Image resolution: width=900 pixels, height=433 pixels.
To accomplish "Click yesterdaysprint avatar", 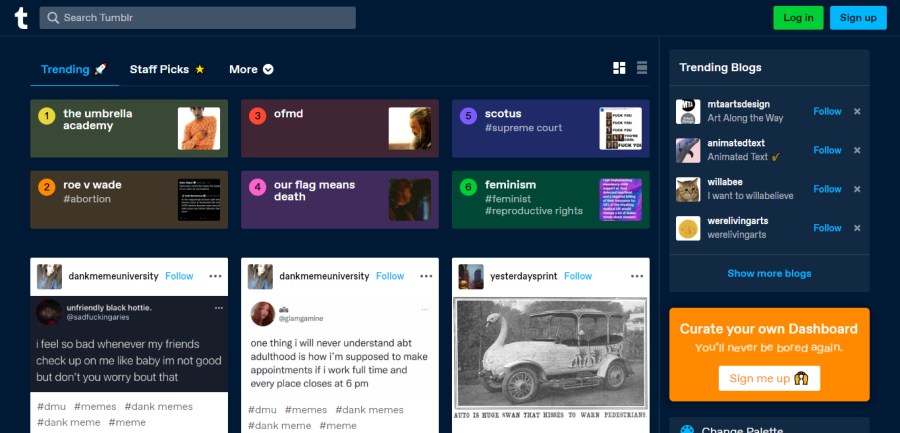I will (471, 277).
